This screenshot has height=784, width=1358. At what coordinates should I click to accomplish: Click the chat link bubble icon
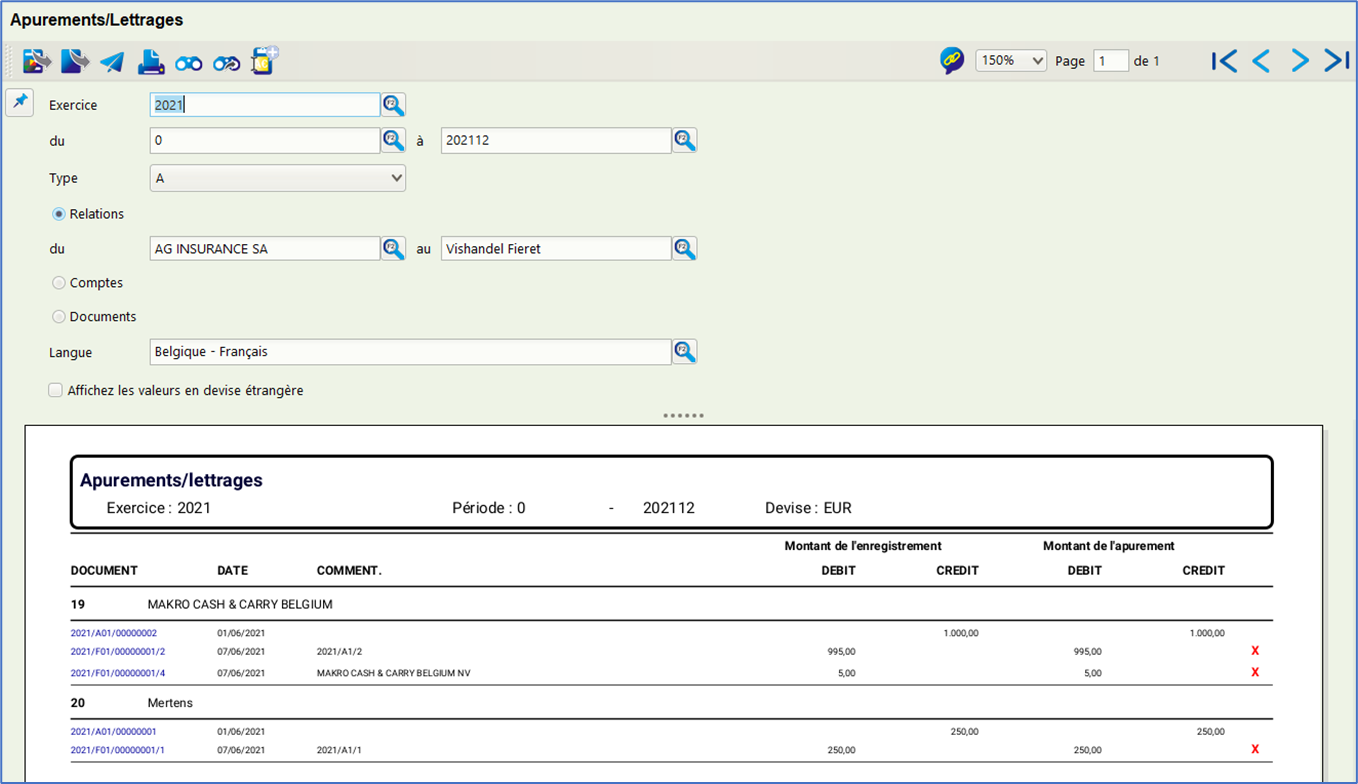tap(952, 61)
